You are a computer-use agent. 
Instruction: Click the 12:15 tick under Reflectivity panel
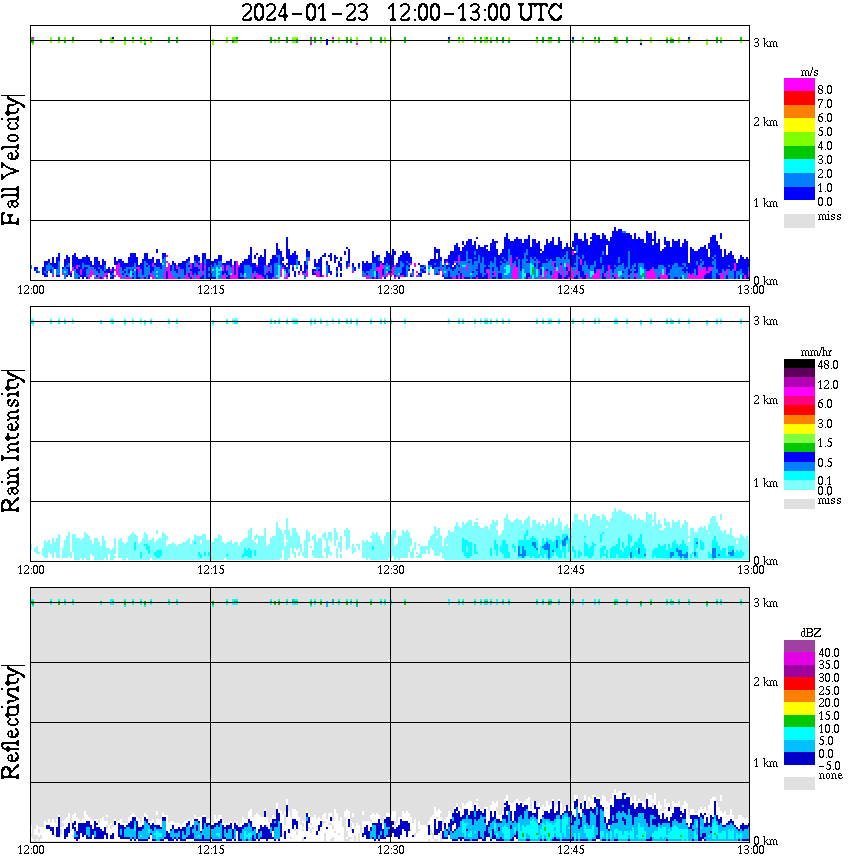point(210,850)
